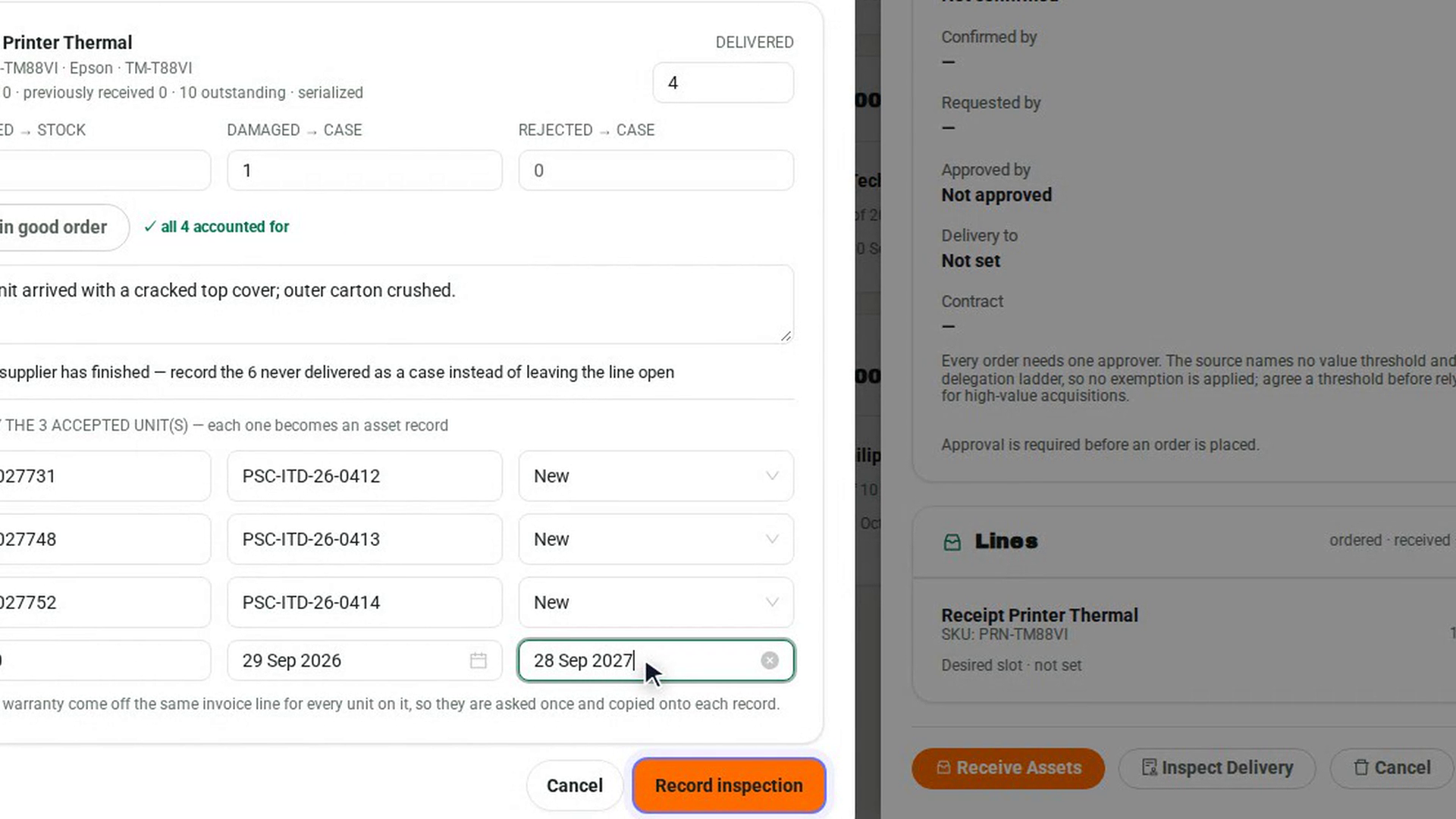Click the notes textarea resize handle

tap(786, 335)
